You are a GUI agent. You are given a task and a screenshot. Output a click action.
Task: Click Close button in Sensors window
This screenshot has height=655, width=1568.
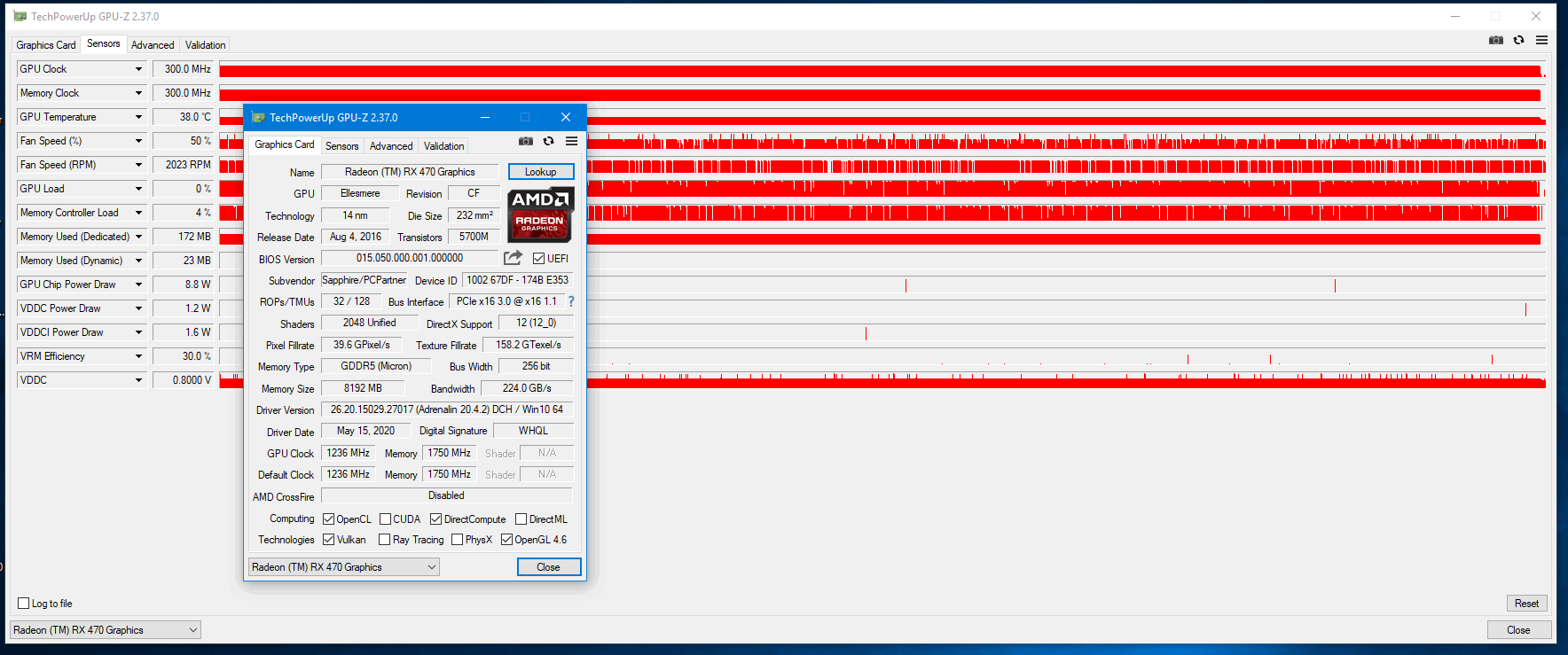point(1518,630)
